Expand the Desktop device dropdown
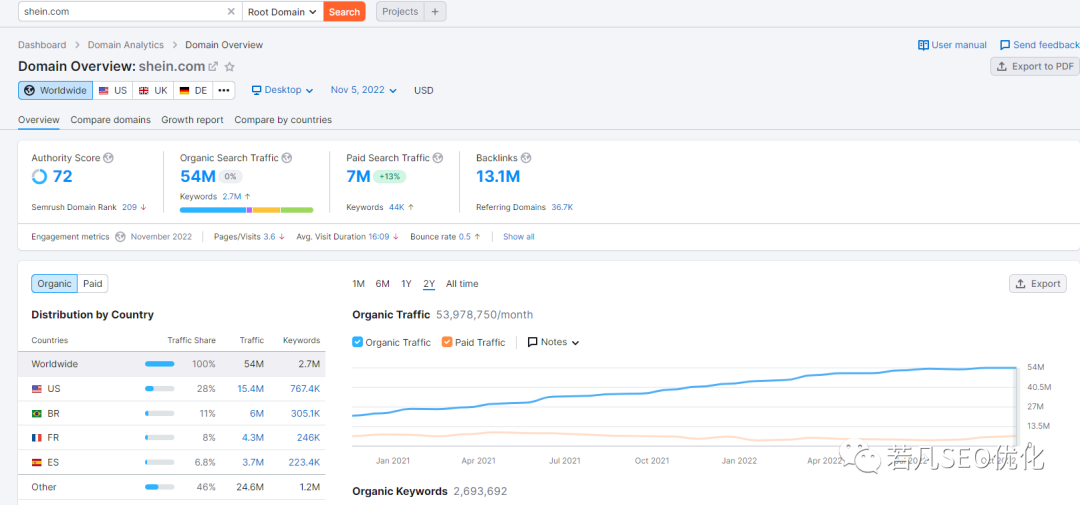The height and width of the screenshot is (505, 1080). (x=282, y=90)
